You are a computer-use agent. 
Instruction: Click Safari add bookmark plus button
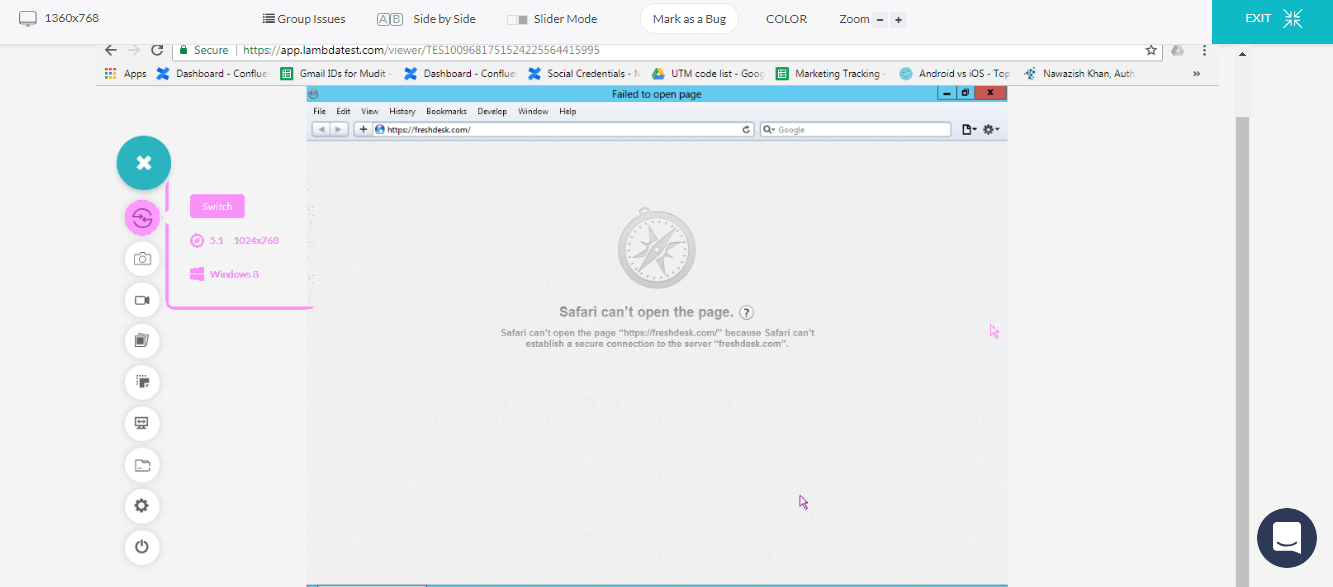[x=363, y=129]
